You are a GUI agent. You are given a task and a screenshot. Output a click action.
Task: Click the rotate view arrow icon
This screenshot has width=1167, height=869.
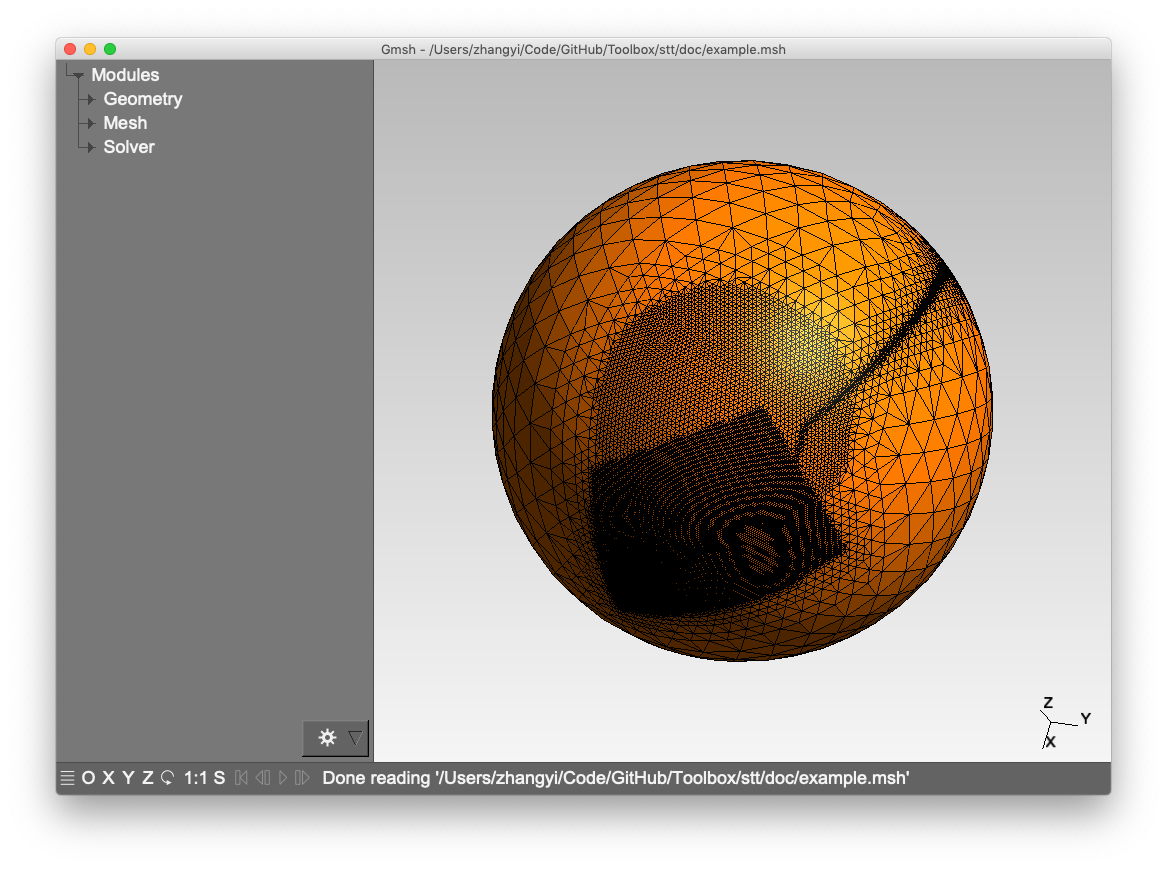coord(168,778)
